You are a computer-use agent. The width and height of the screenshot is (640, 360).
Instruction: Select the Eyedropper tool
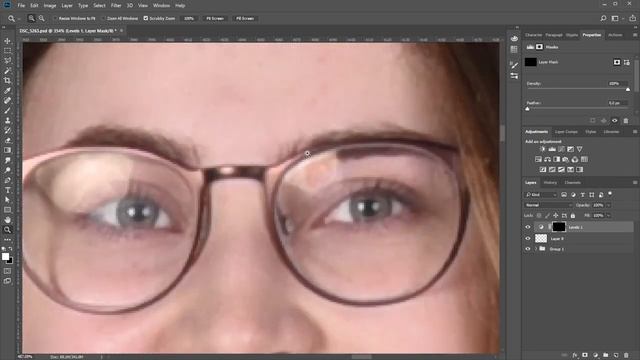(7, 91)
